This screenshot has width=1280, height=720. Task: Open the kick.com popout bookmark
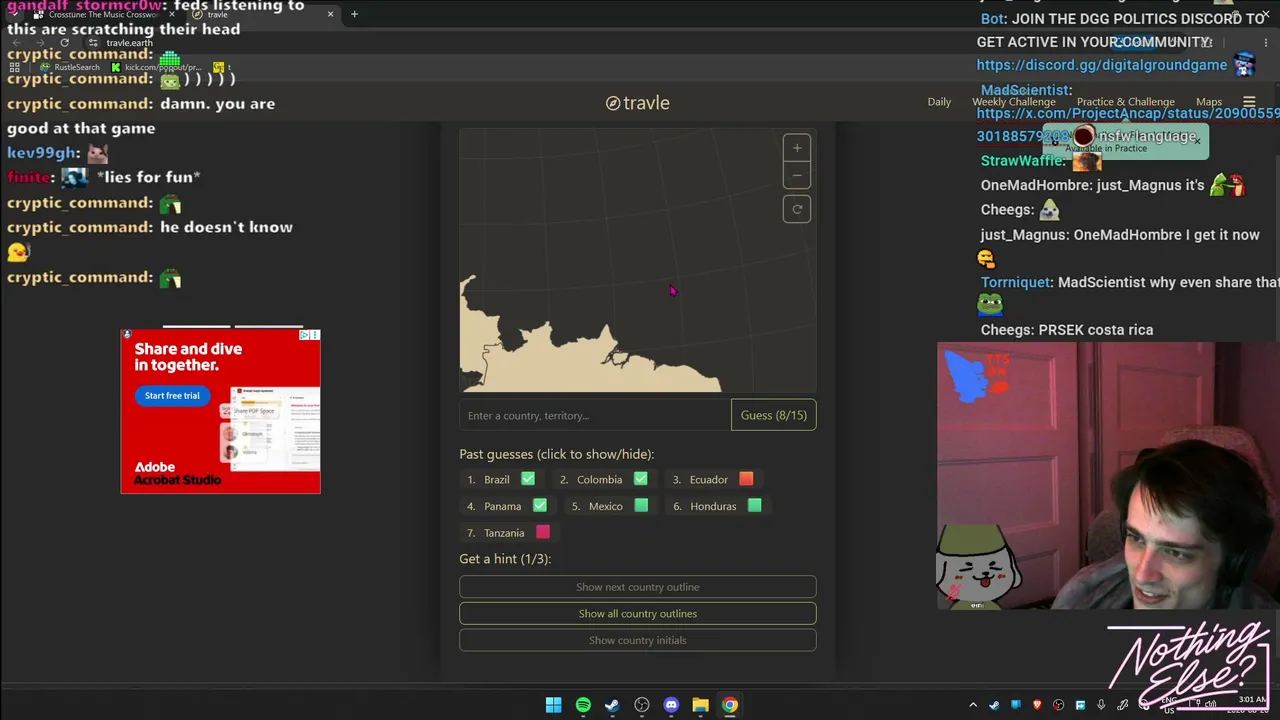(x=155, y=67)
